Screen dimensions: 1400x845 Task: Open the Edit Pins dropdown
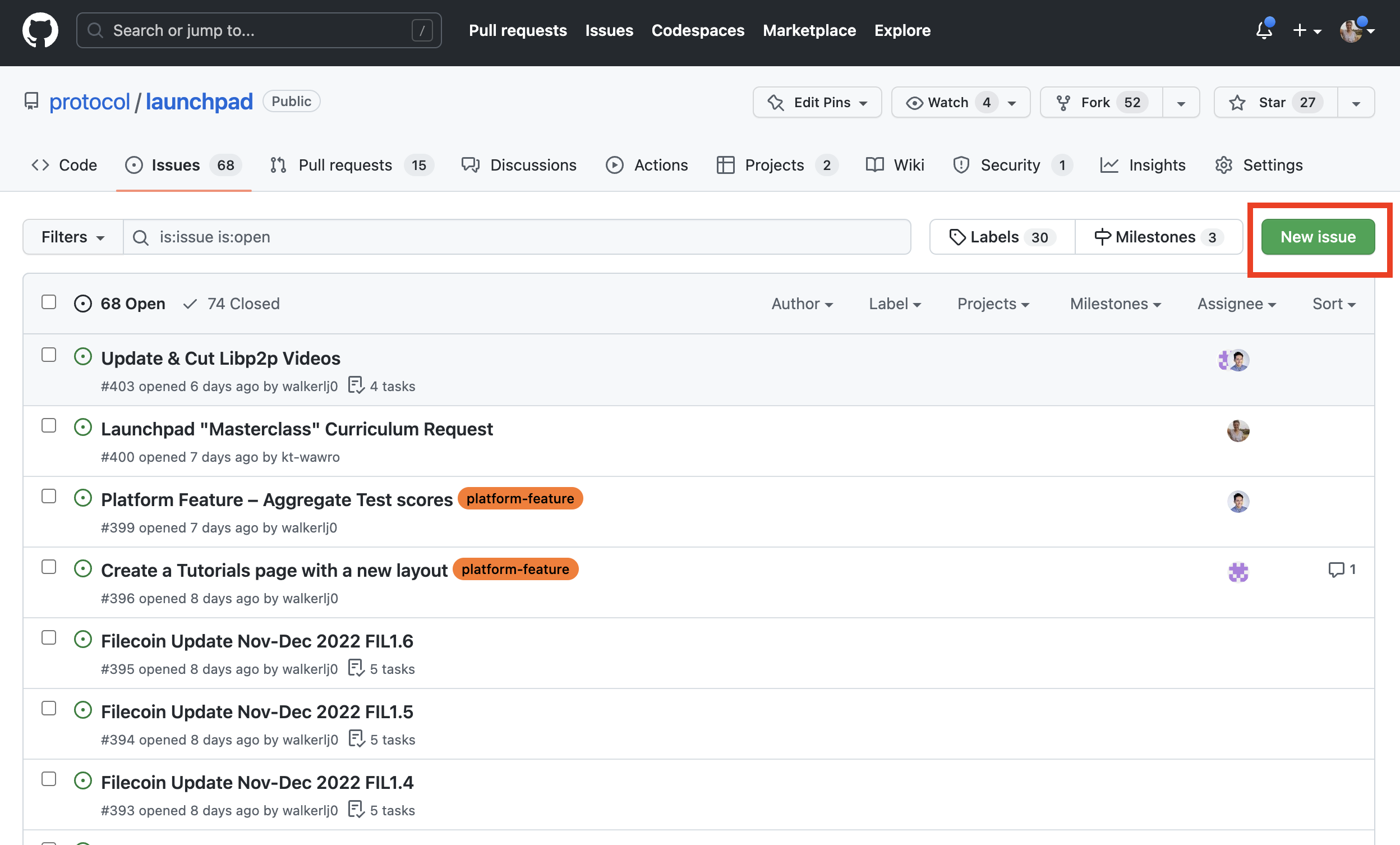pos(817,102)
